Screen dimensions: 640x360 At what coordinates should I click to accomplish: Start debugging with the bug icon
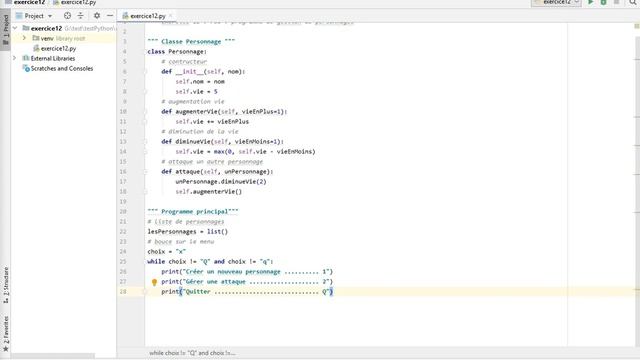[603, 2]
